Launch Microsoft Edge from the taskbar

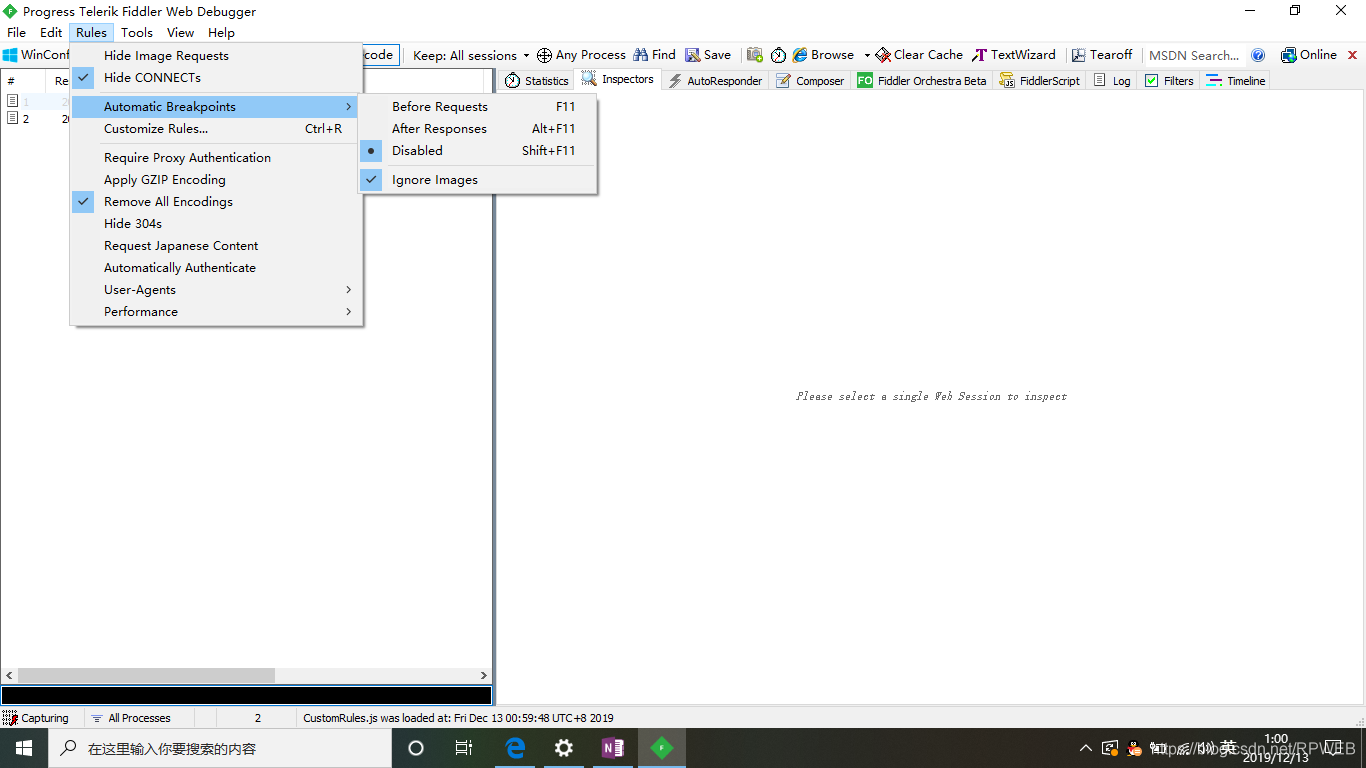coord(515,748)
